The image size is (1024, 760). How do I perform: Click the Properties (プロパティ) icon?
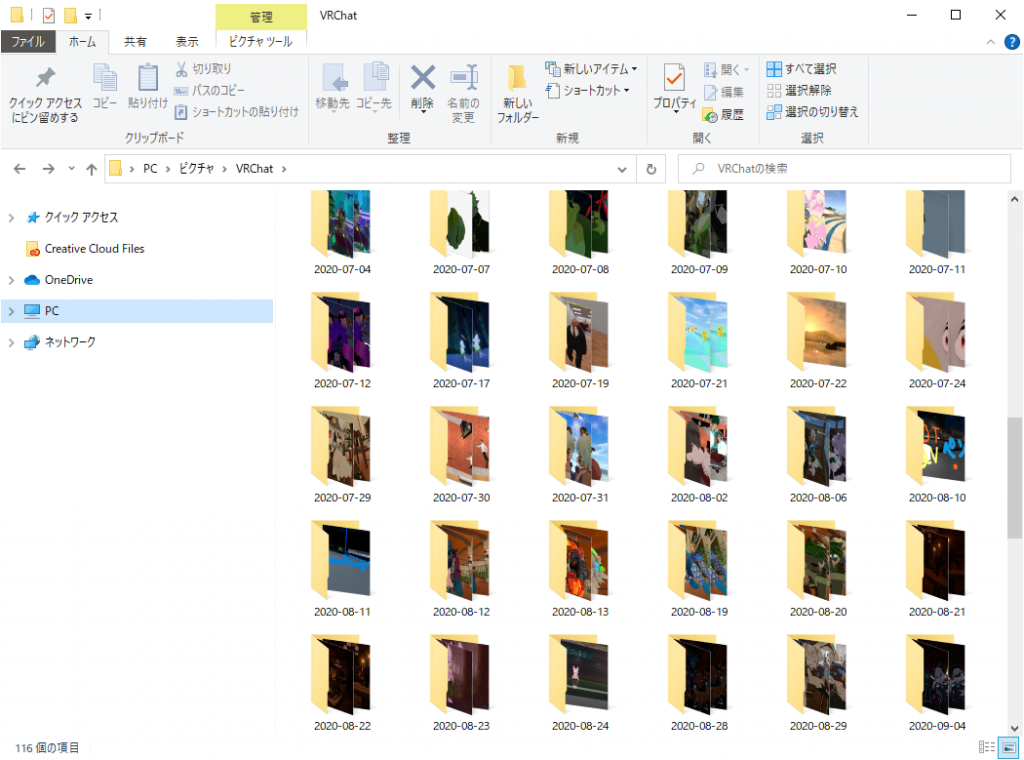tap(674, 78)
